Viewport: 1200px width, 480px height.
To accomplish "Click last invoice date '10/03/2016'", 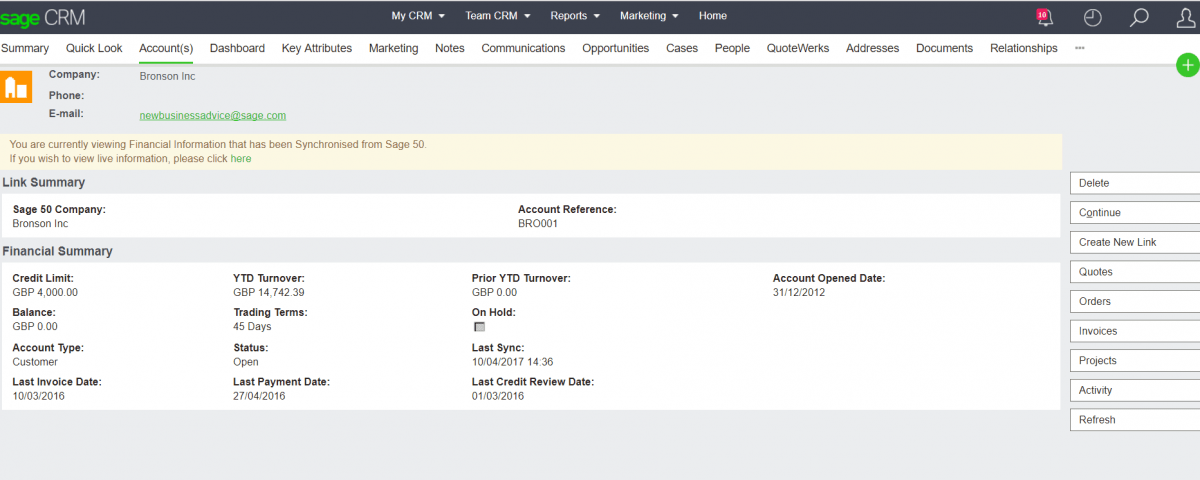I will (39, 396).
